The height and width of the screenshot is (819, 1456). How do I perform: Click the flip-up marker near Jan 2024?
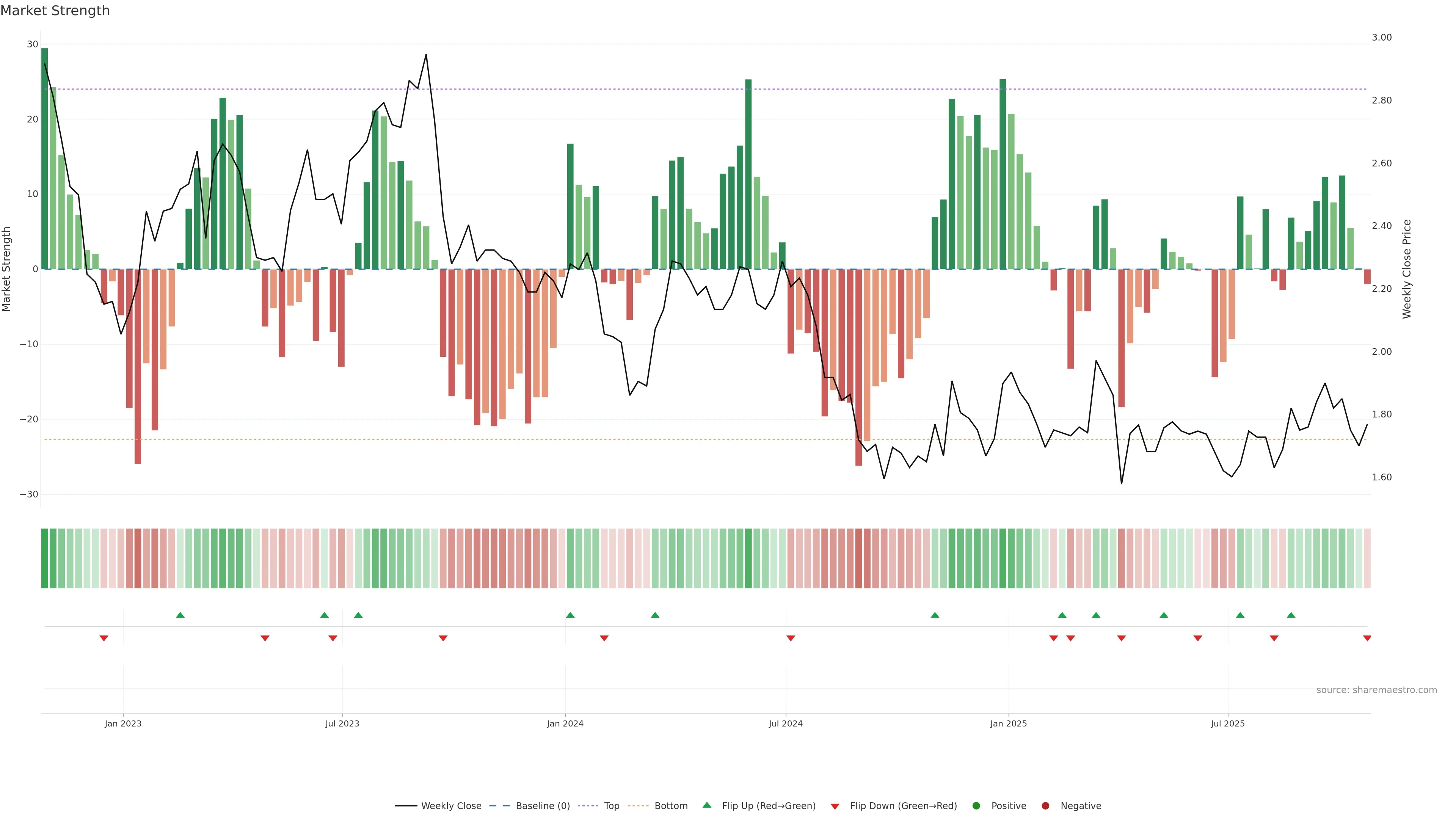click(570, 615)
